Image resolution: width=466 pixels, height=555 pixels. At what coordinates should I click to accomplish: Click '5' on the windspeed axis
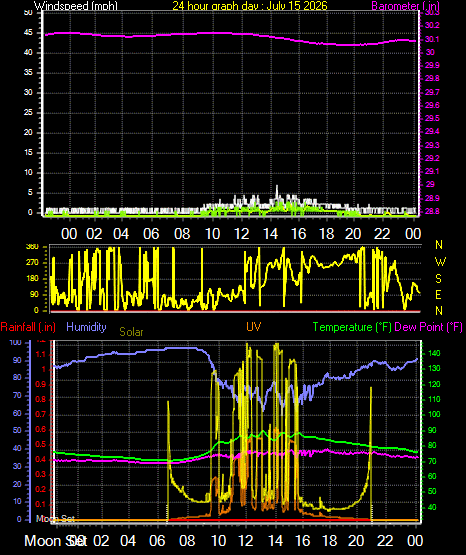(x=30, y=193)
